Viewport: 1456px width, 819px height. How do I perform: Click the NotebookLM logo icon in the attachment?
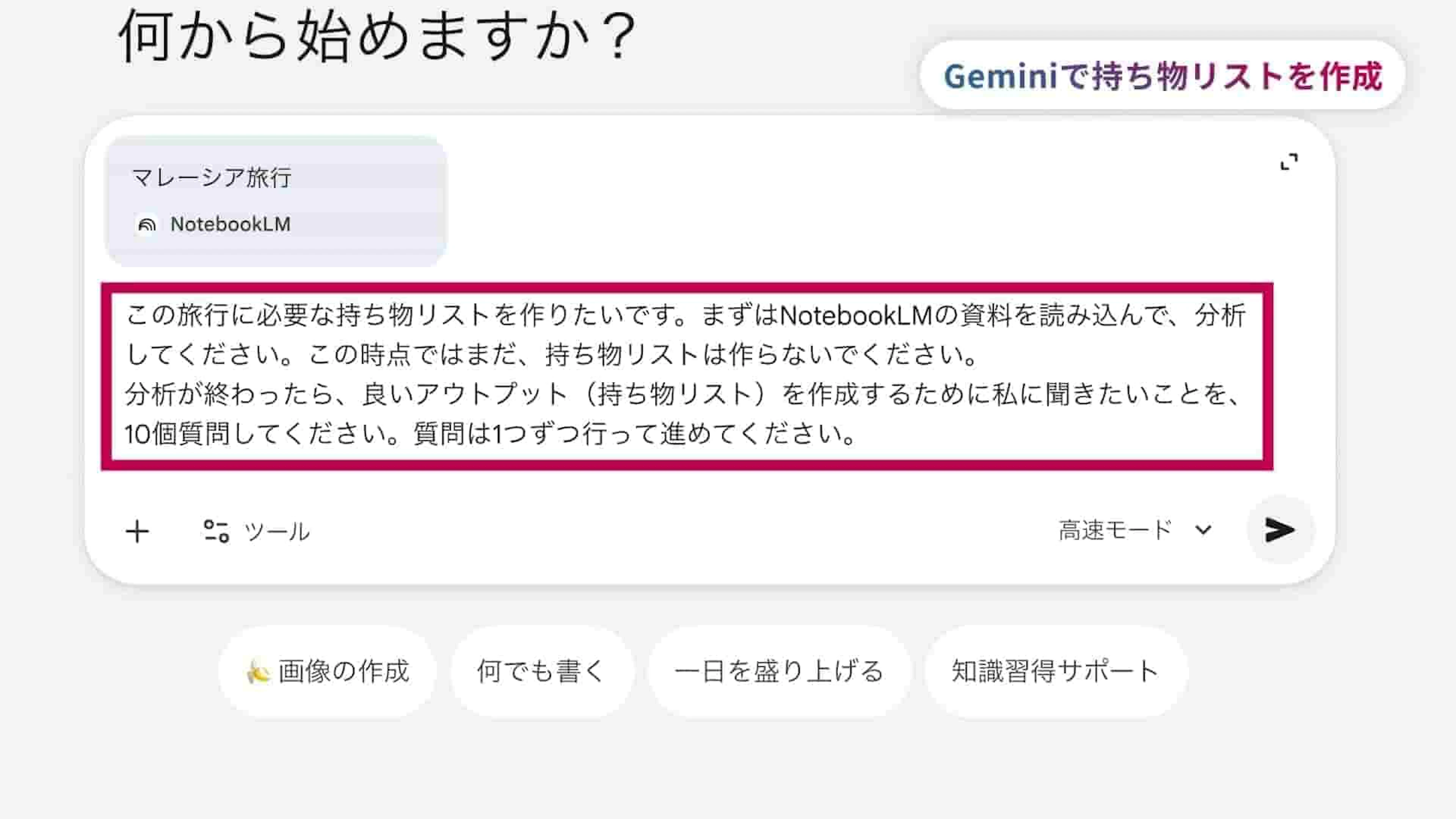(147, 225)
